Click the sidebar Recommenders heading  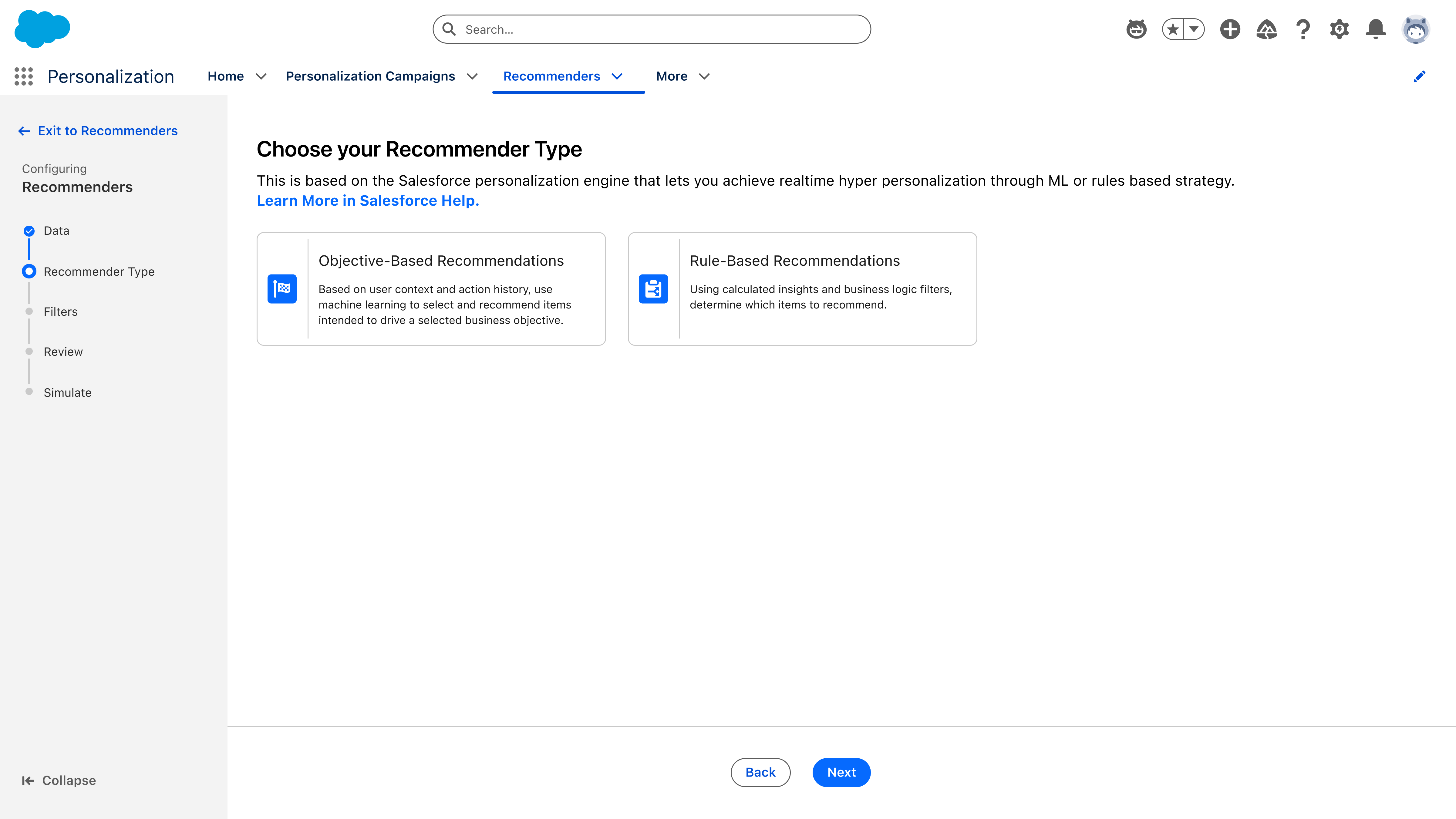77,187
